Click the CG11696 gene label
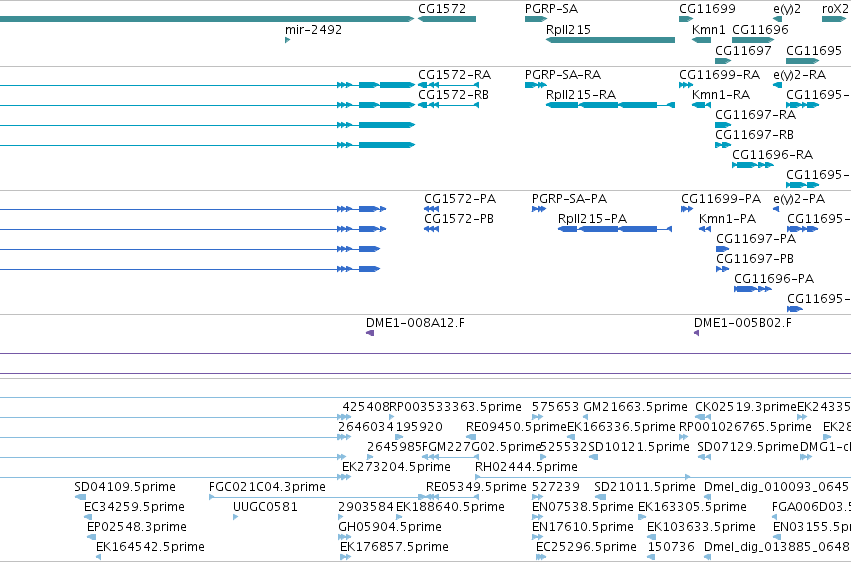 click(760, 29)
